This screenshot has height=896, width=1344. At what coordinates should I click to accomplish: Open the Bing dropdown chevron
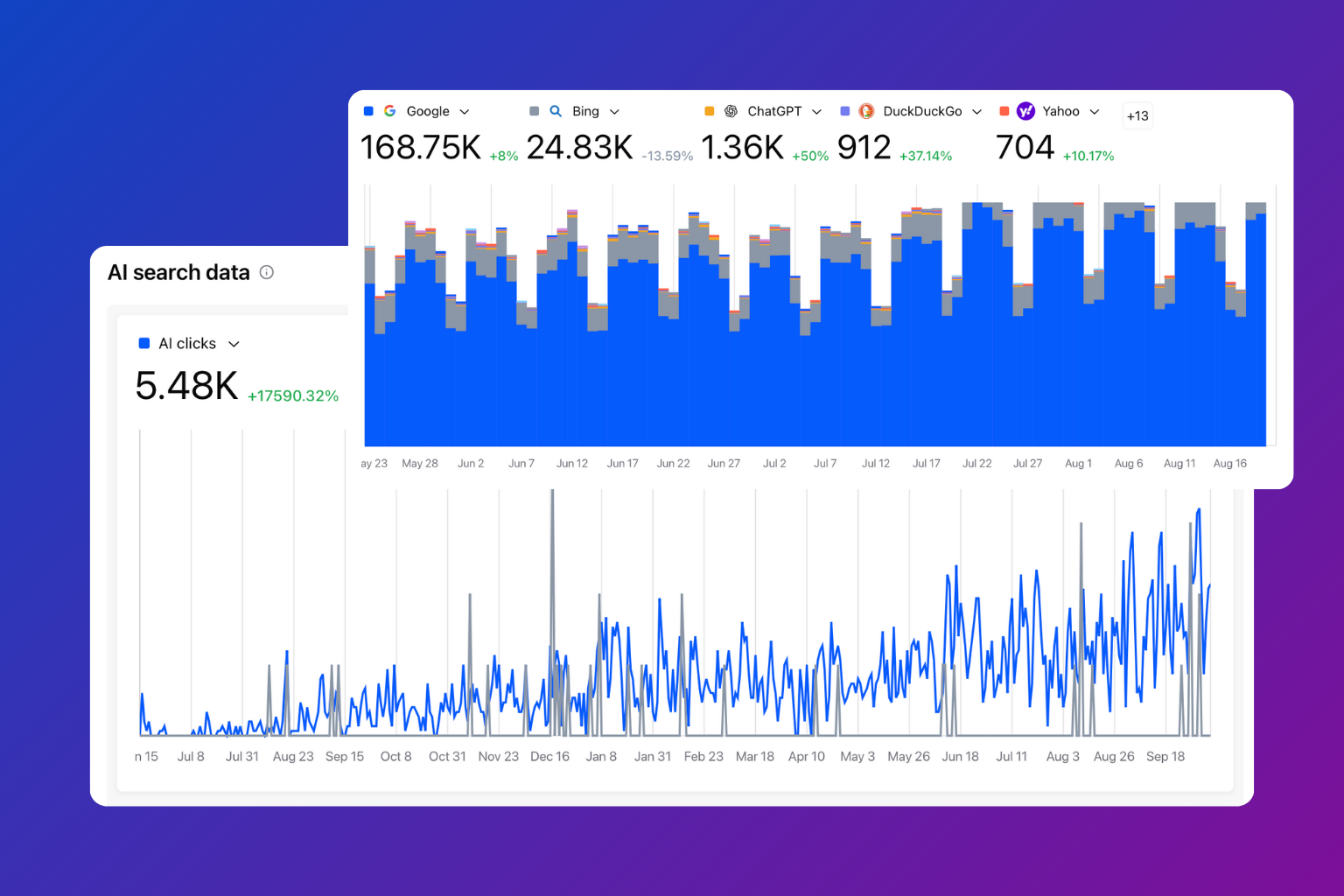tap(614, 112)
